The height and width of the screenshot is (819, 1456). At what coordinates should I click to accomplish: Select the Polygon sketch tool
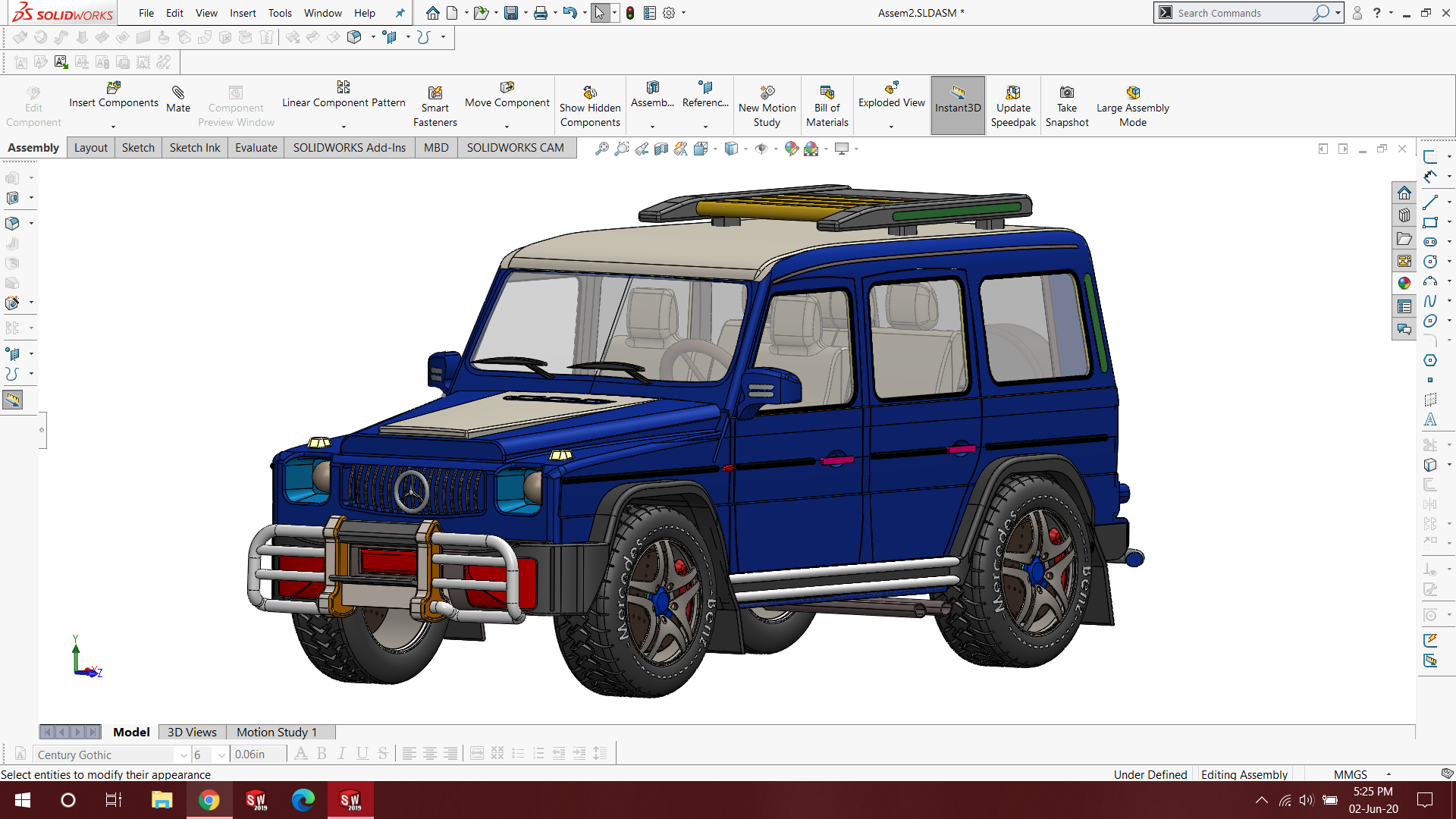(x=1430, y=360)
